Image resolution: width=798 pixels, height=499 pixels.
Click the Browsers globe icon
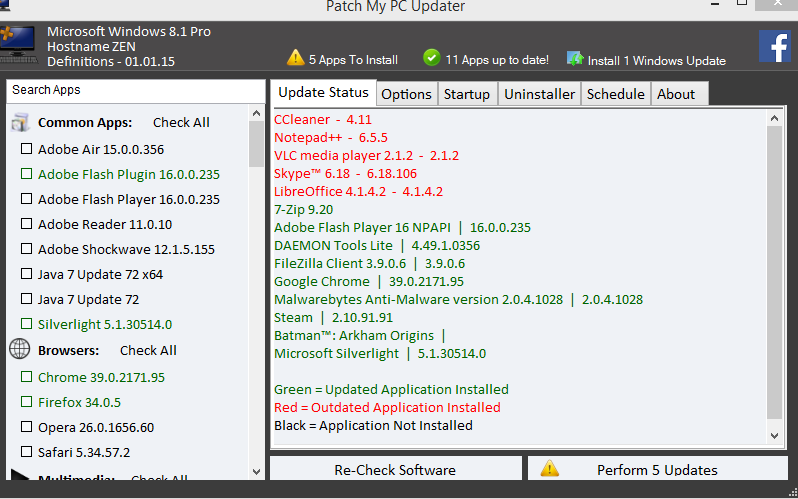(x=20, y=349)
